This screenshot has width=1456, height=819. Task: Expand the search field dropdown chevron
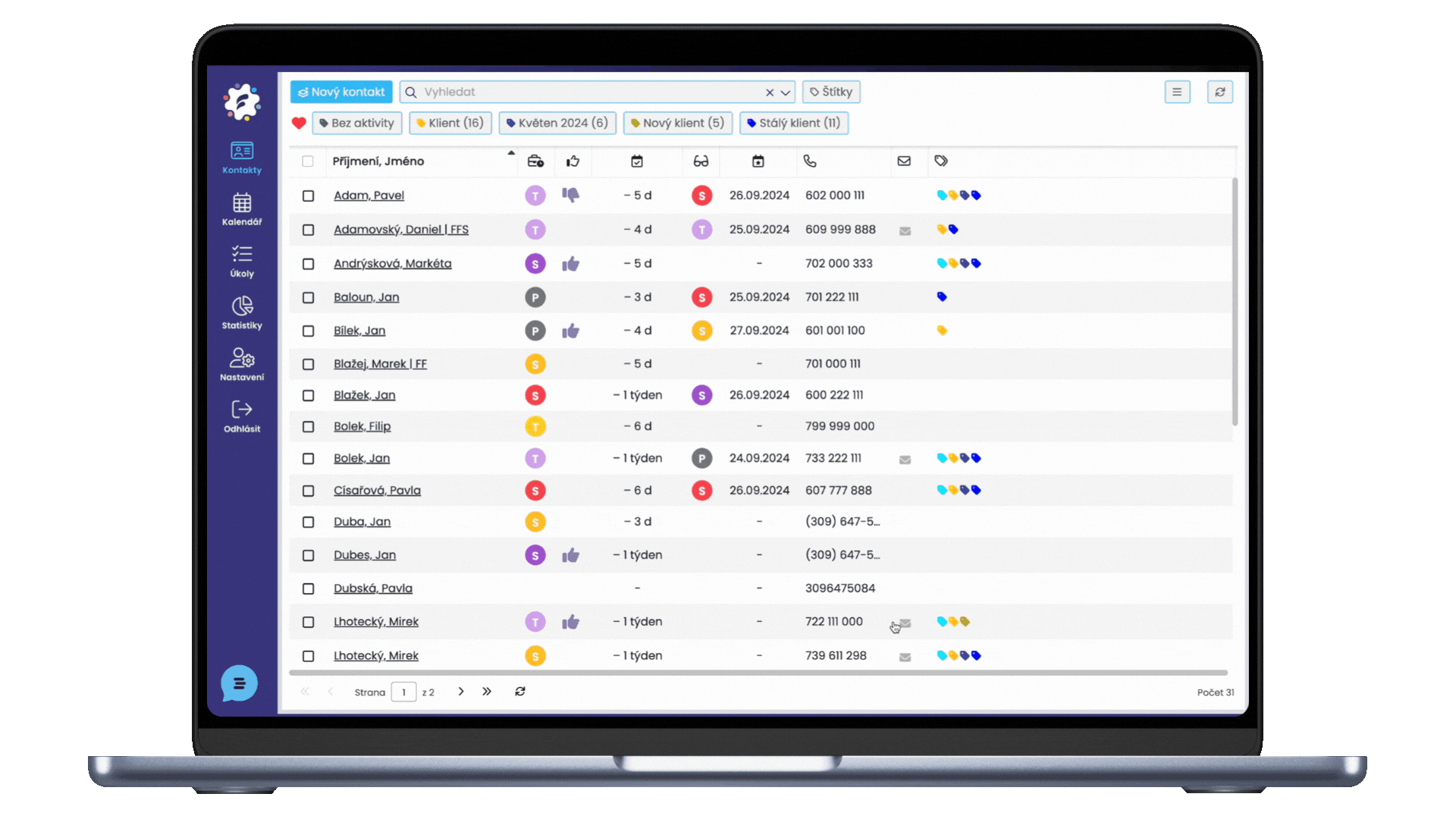point(786,93)
